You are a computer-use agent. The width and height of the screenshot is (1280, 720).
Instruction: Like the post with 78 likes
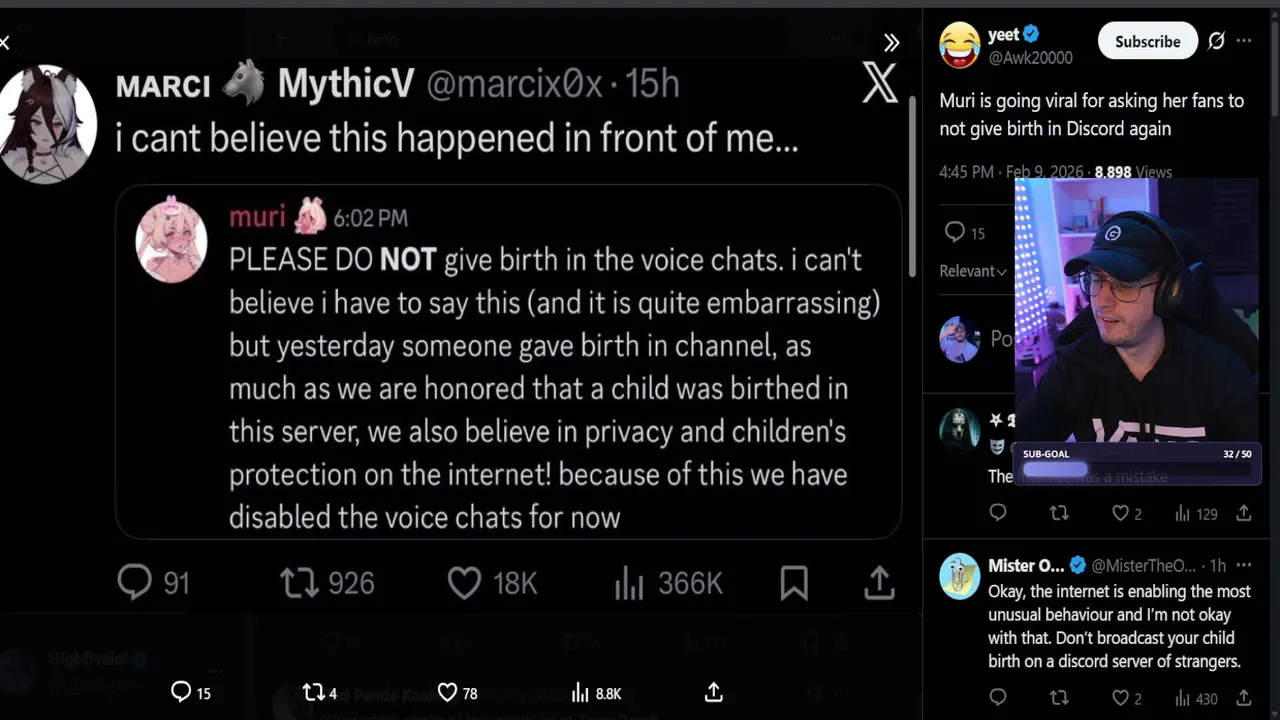click(x=447, y=692)
